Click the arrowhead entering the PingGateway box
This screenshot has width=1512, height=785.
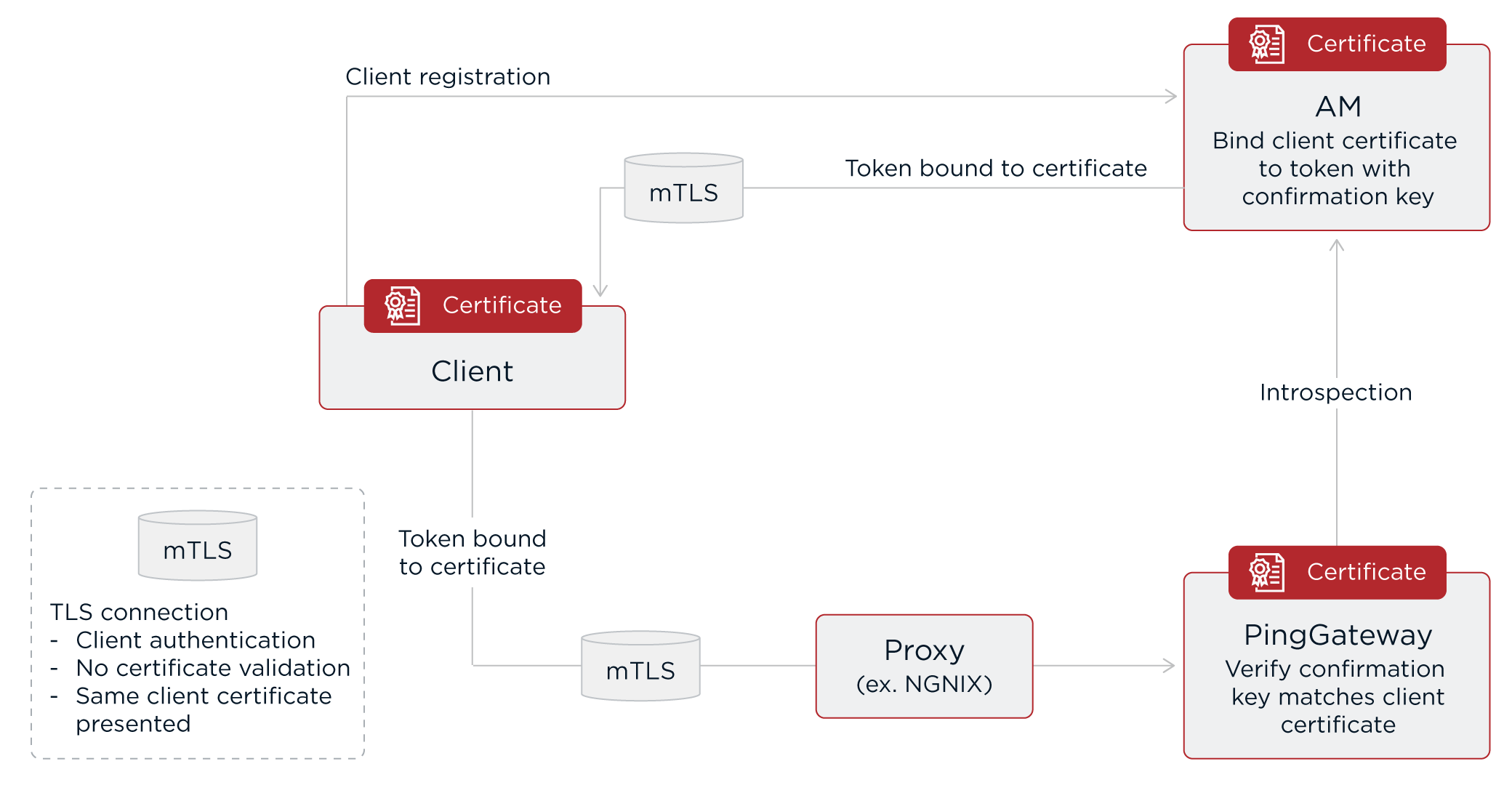tap(1169, 665)
